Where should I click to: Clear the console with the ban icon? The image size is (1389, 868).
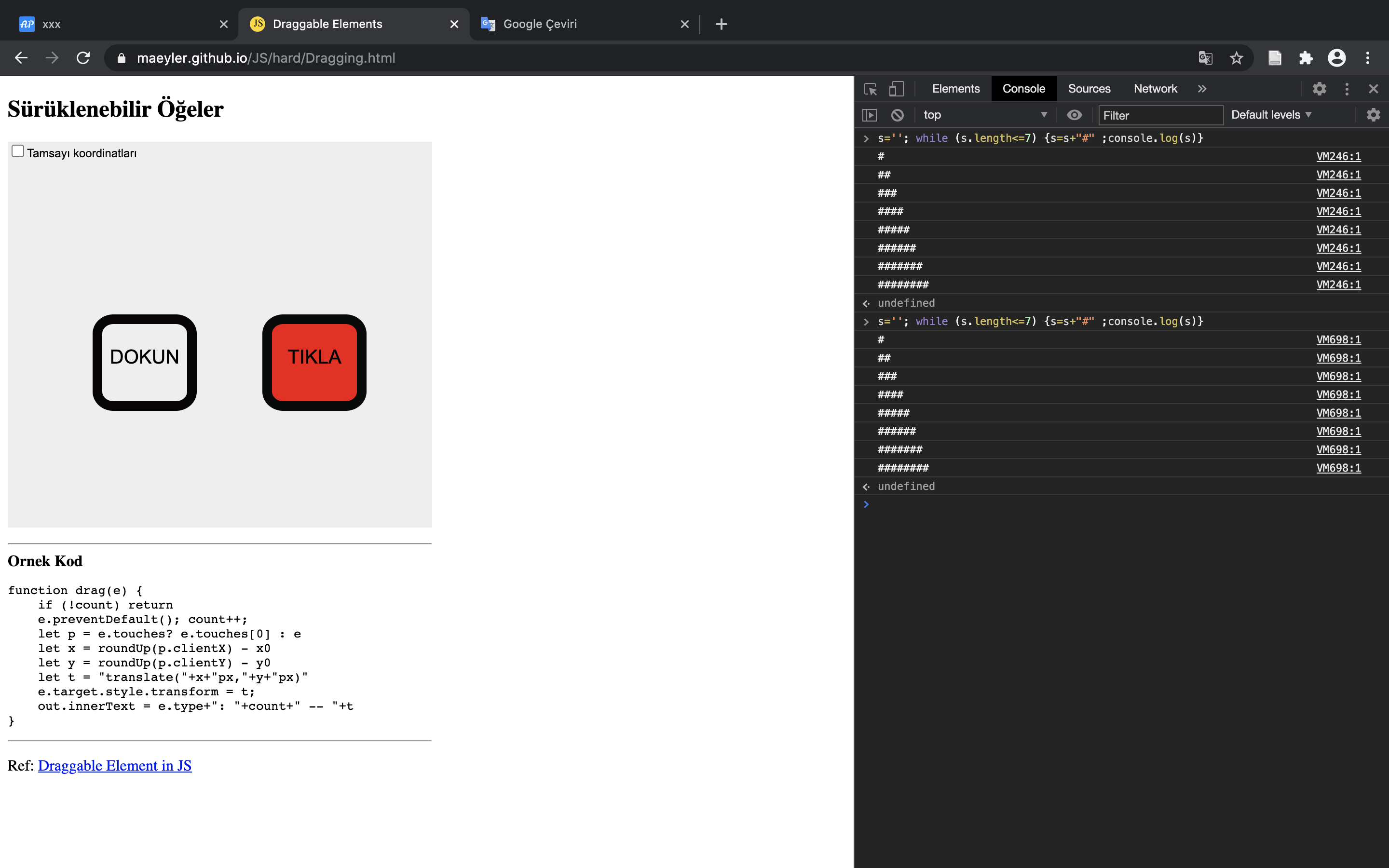pyautogui.click(x=897, y=115)
